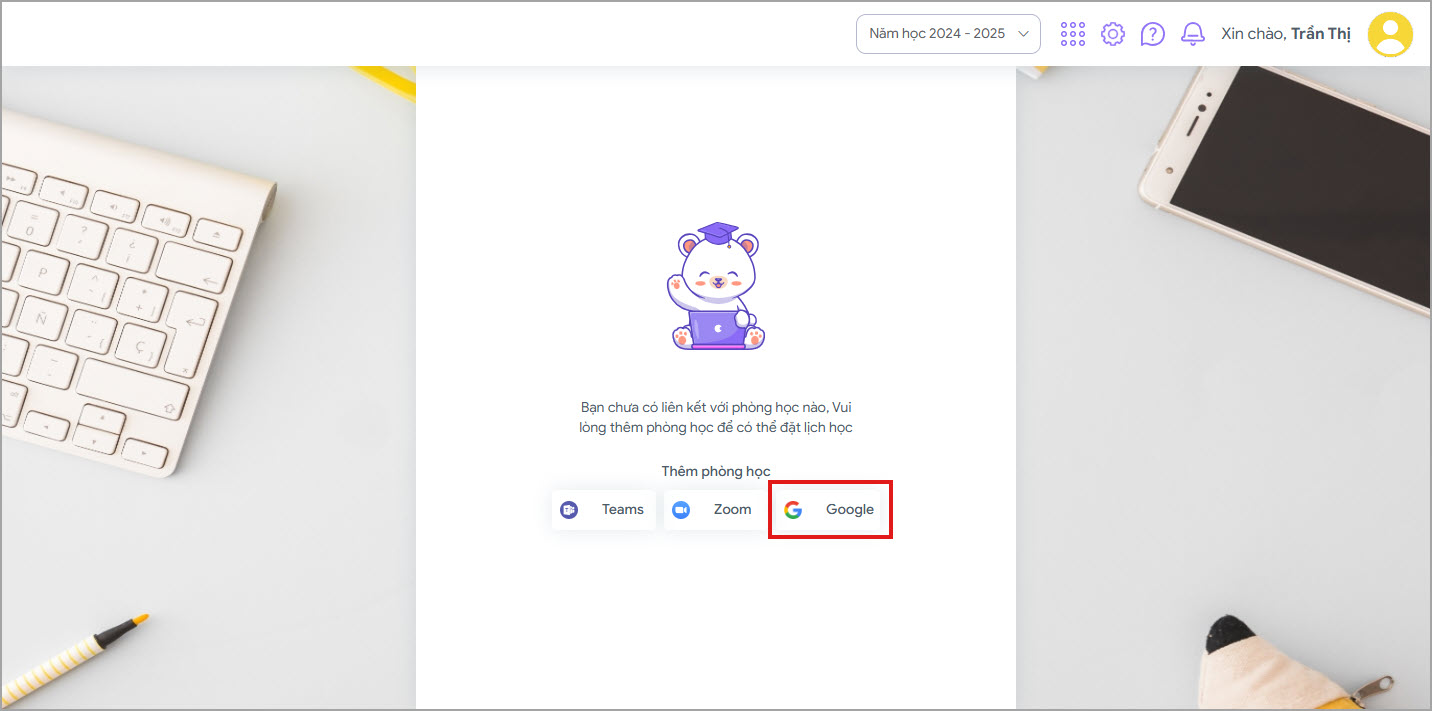Click the Xin chào, Trần Thị greeting
This screenshot has width=1432, height=711.
click(1286, 34)
